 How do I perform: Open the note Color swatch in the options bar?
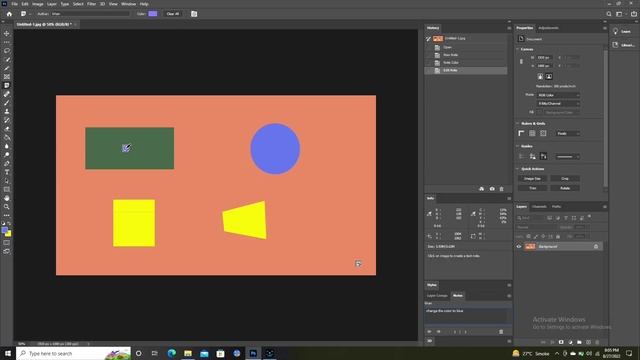pos(153,14)
